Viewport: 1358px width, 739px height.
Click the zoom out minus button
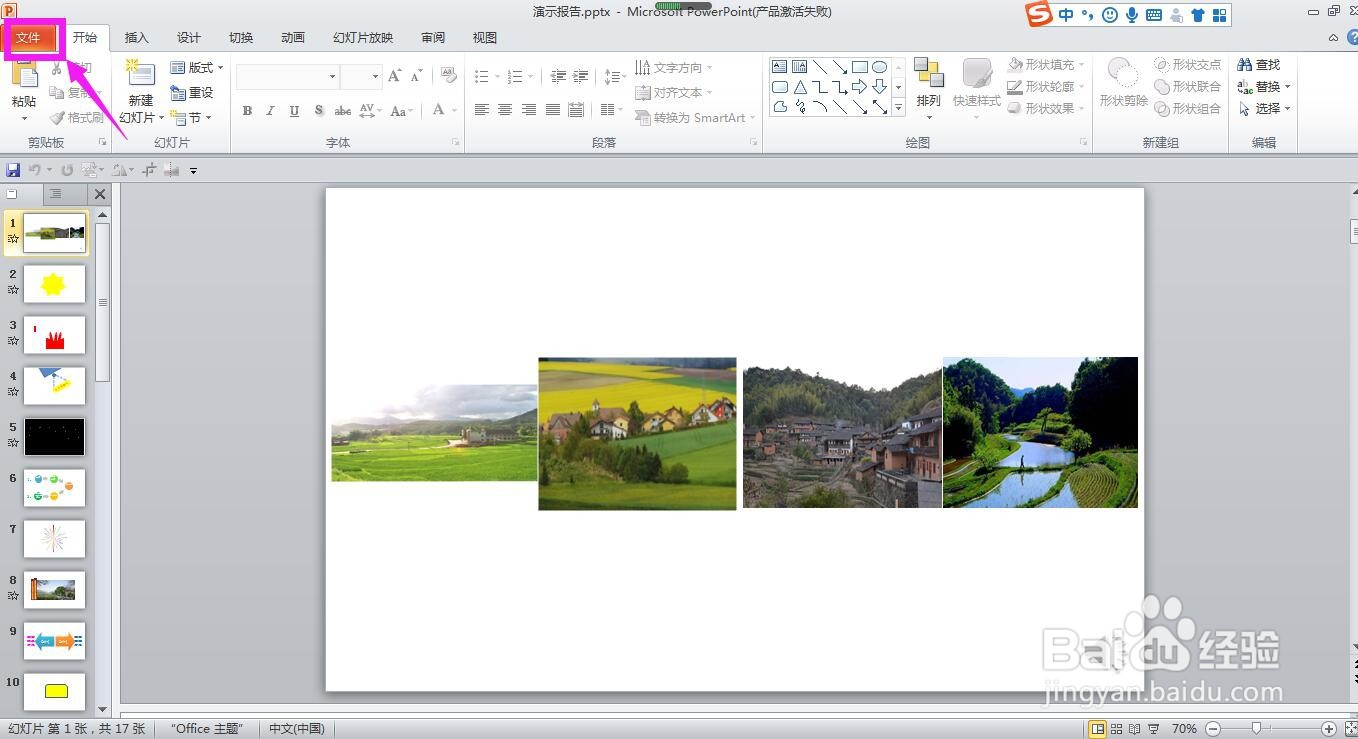coord(1212,729)
